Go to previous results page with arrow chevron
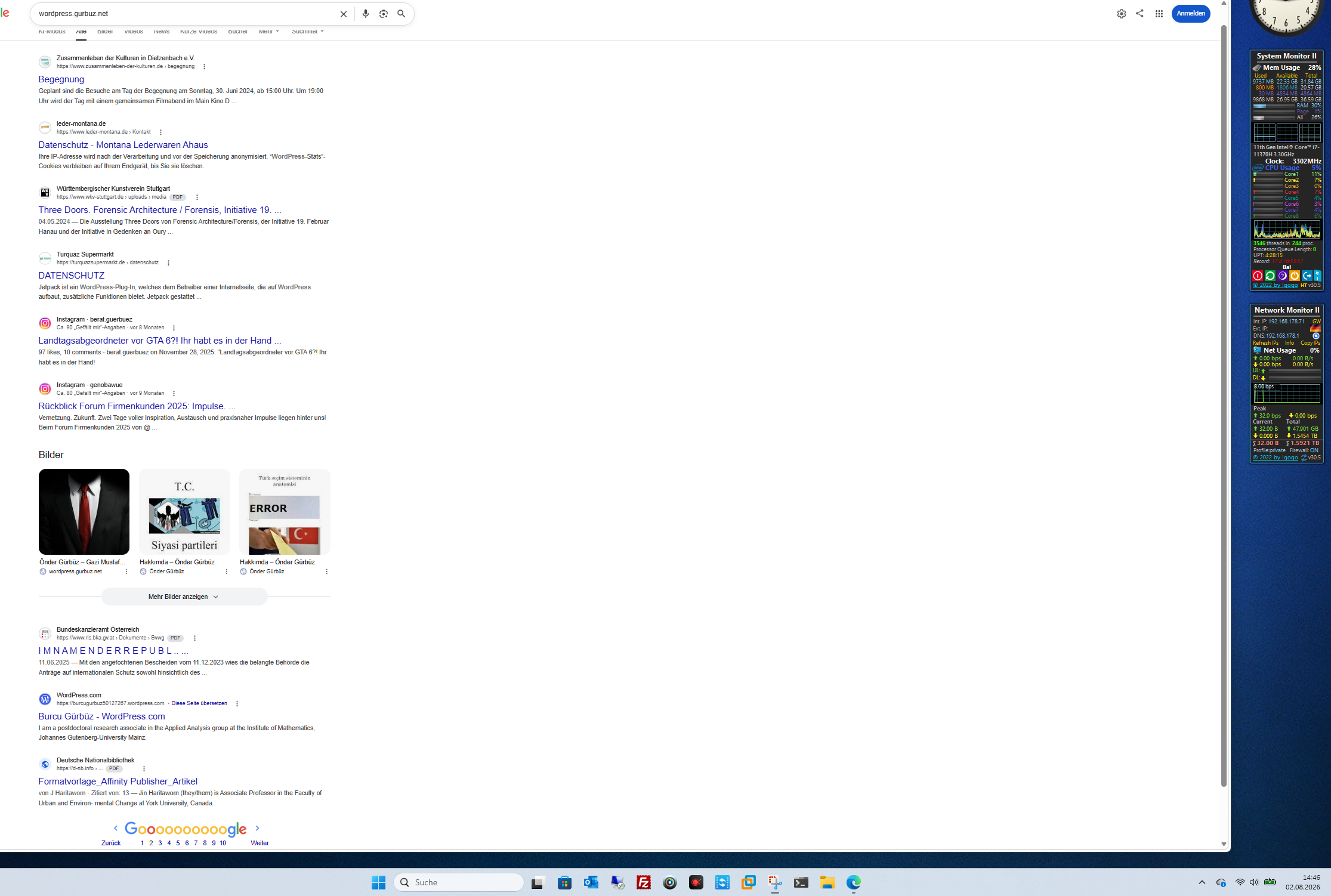 [116, 828]
